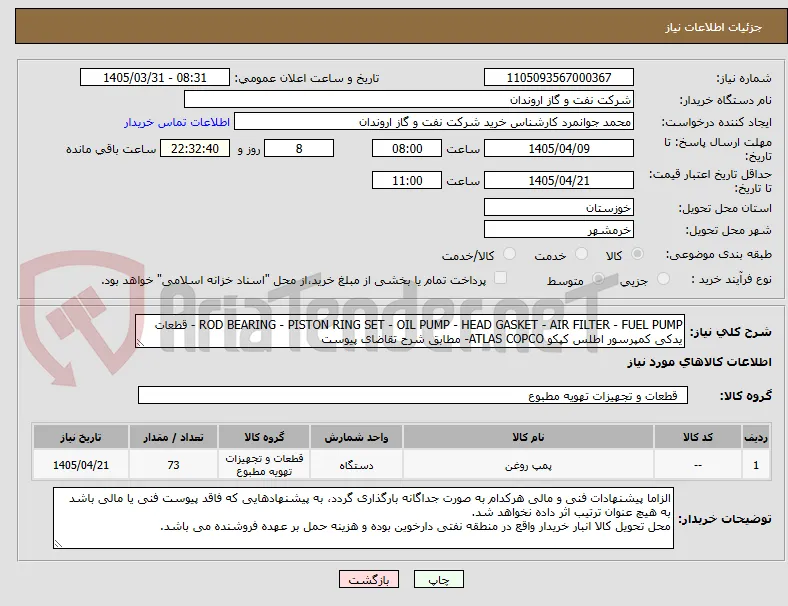The height and width of the screenshot is (606, 788).
Task: Open buyer contact info link اطلاعات تماس خریدار
Action: click(x=177, y=122)
